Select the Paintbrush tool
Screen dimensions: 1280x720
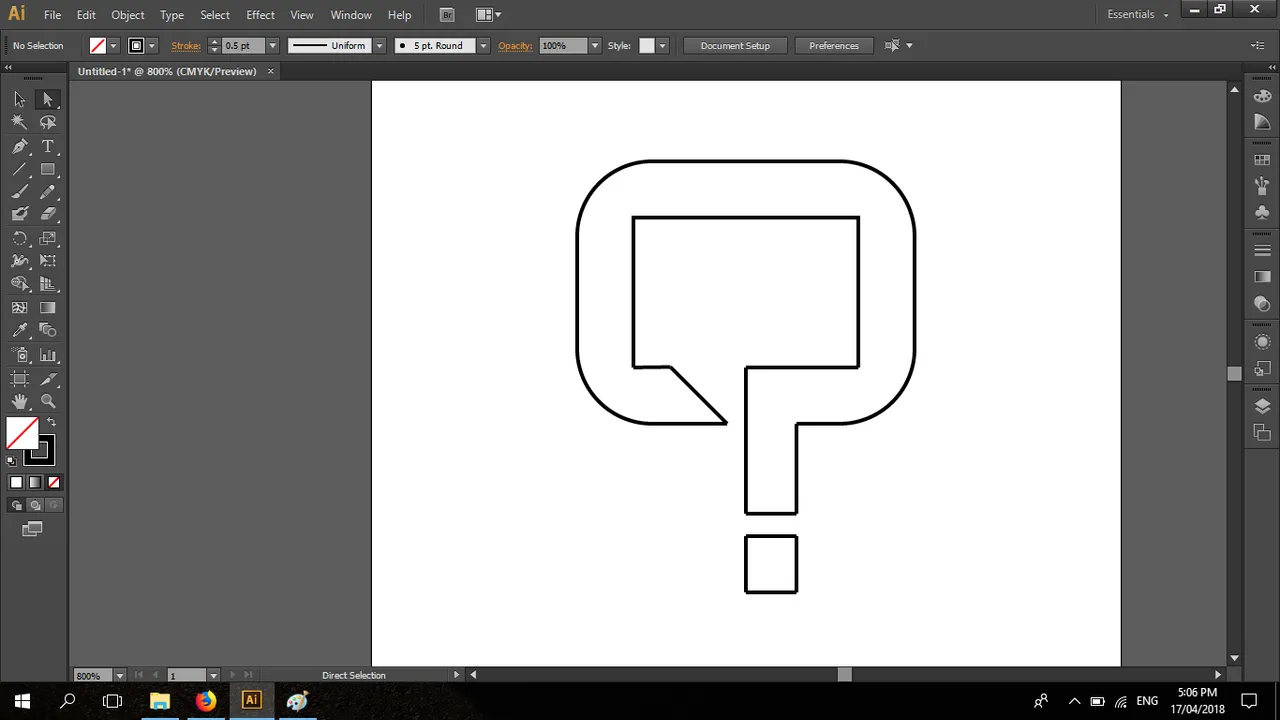tap(19, 192)
